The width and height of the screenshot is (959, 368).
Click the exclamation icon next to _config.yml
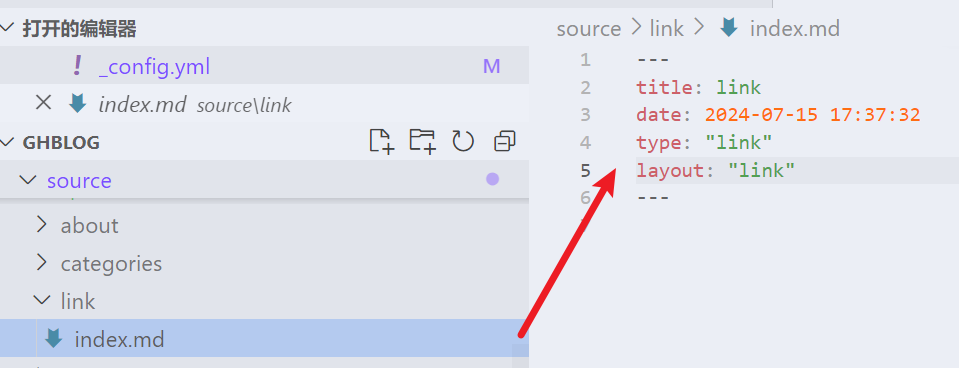tap(77, 65)
